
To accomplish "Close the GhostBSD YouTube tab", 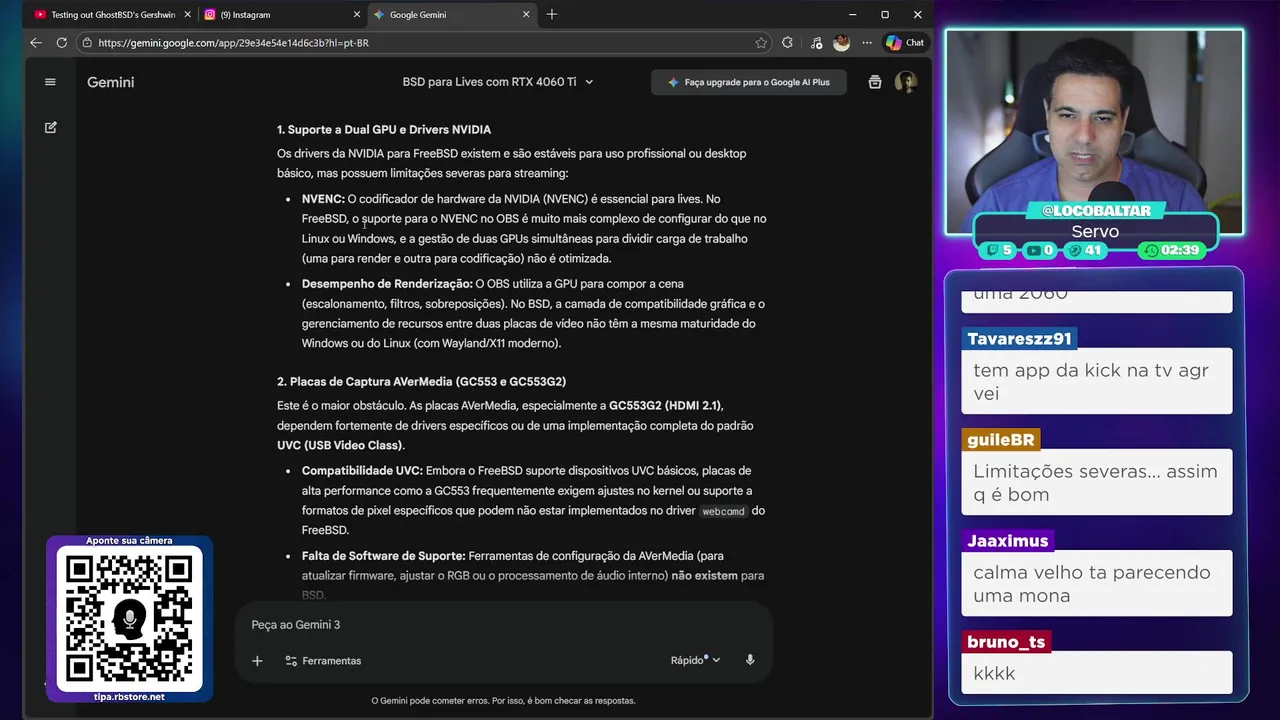I will 187,15.
